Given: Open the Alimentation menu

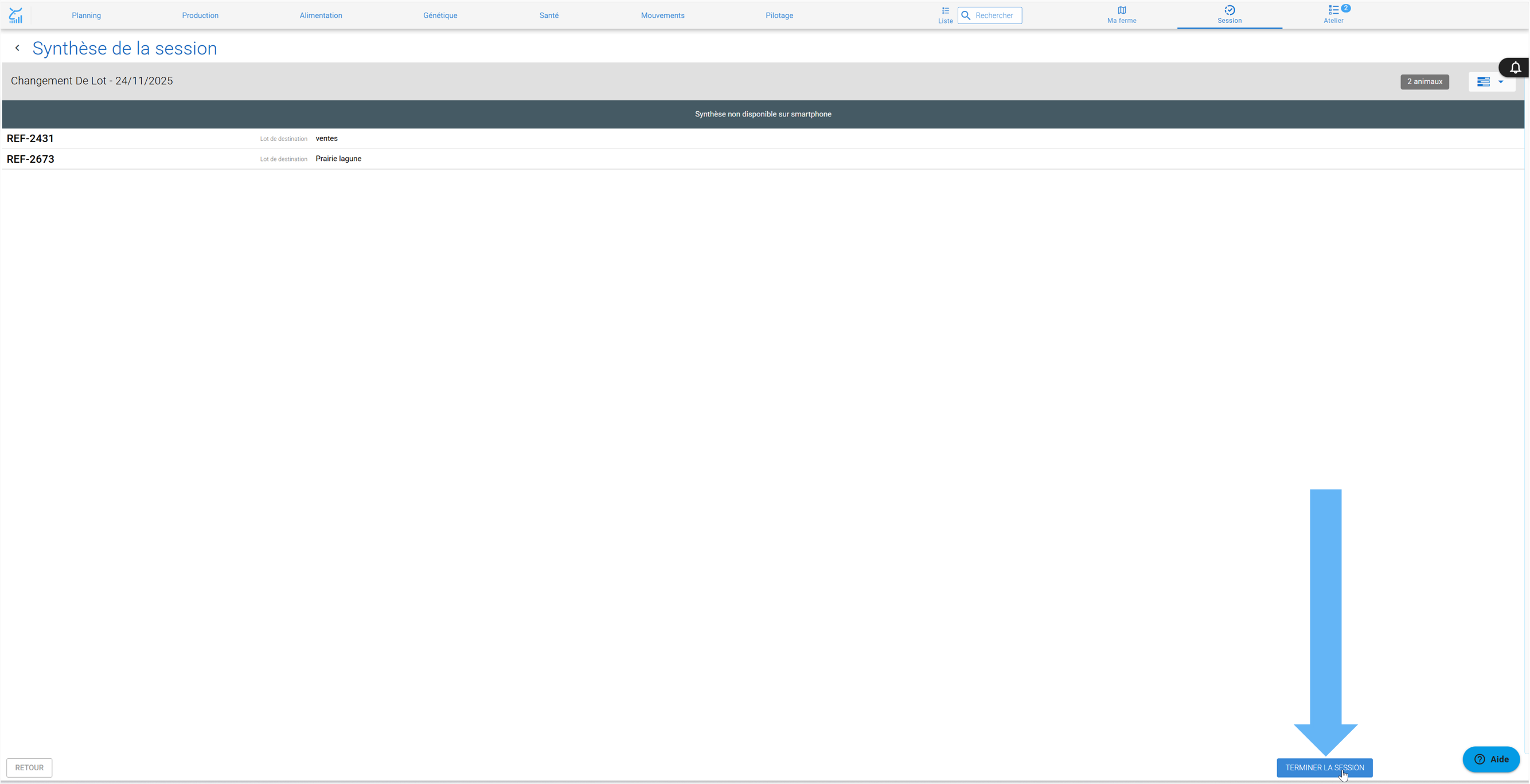Looking at the screenshot, I should click(x=321, y=15).
